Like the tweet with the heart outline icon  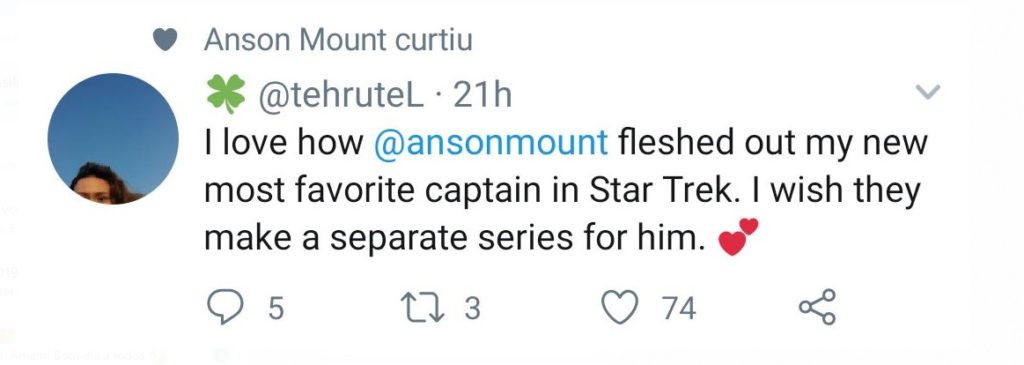pos(619,308)
